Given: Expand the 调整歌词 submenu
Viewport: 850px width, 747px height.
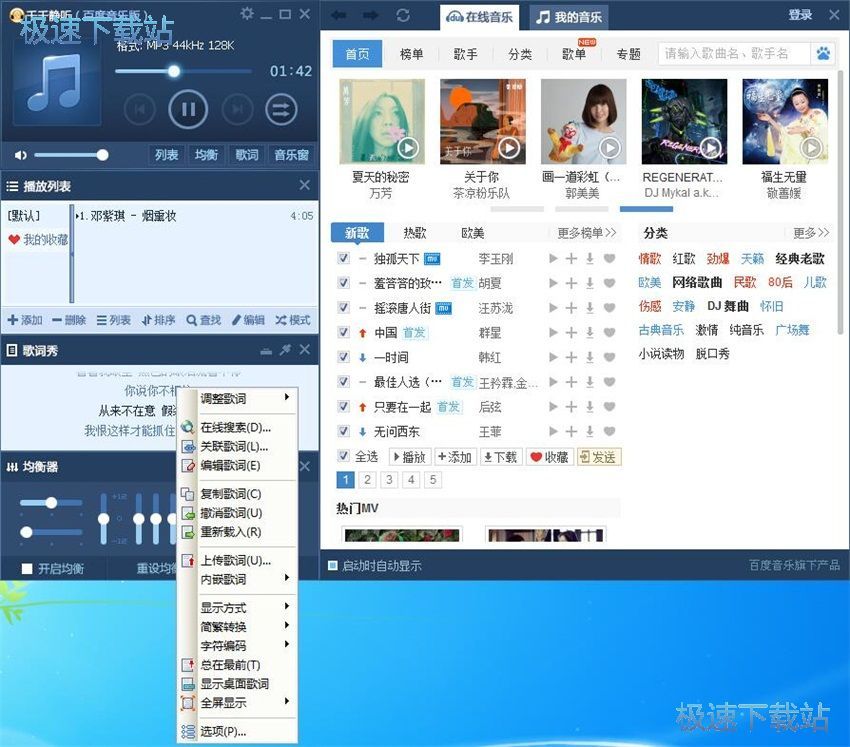Looking at the screenshot, I should [x=238, y=398].
